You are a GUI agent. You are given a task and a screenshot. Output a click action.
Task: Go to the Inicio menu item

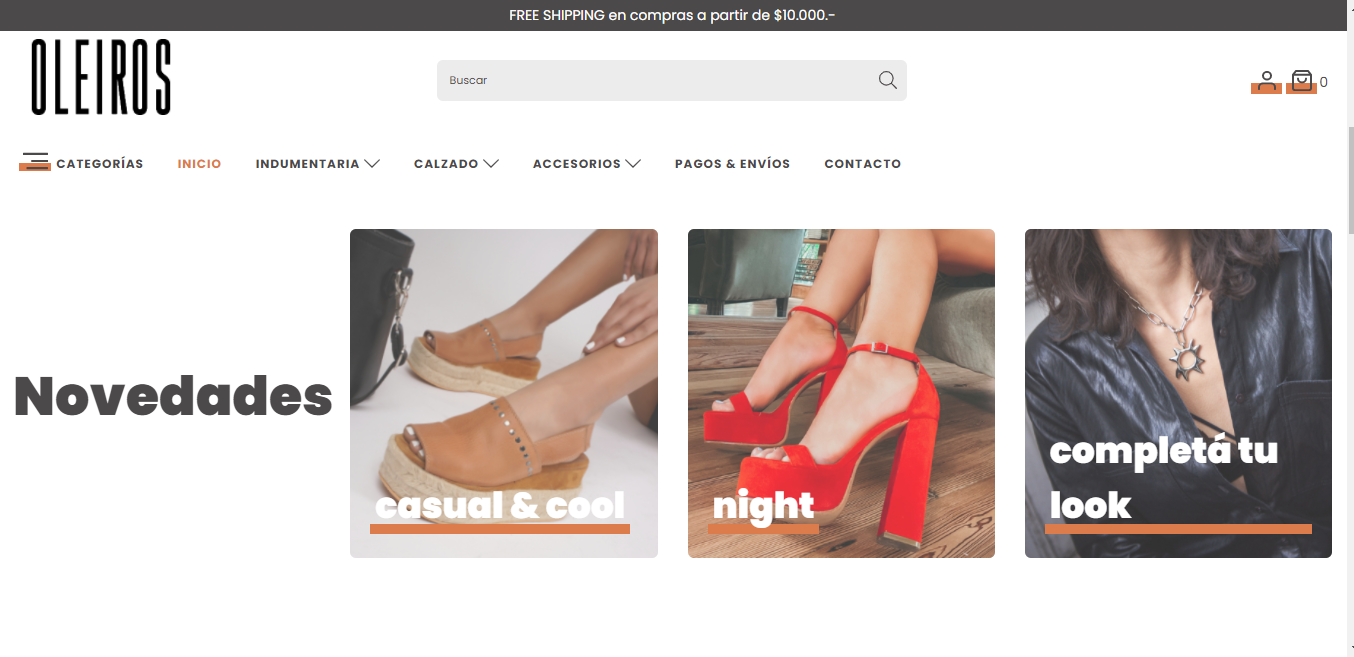[199, 163]
